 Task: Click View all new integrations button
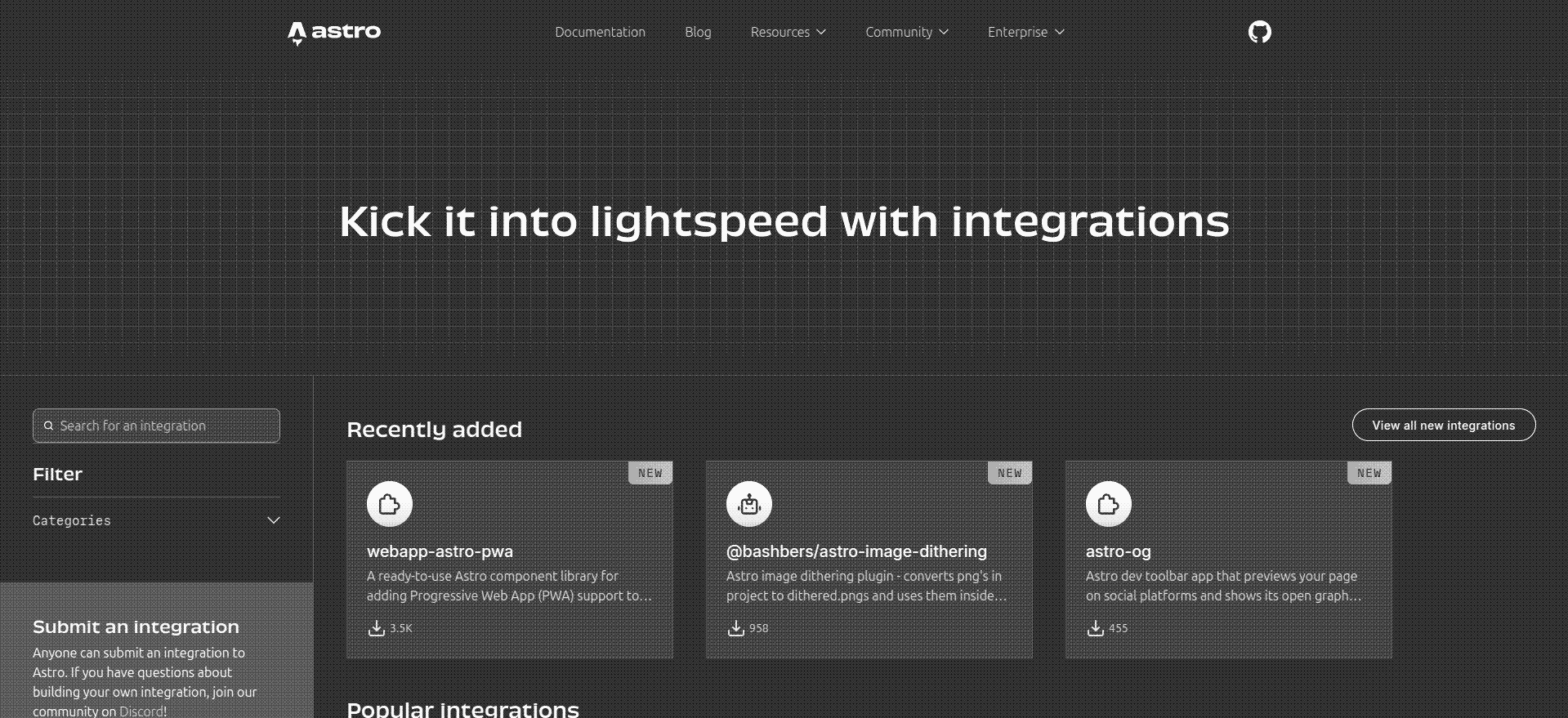(x=1444, y=425)
